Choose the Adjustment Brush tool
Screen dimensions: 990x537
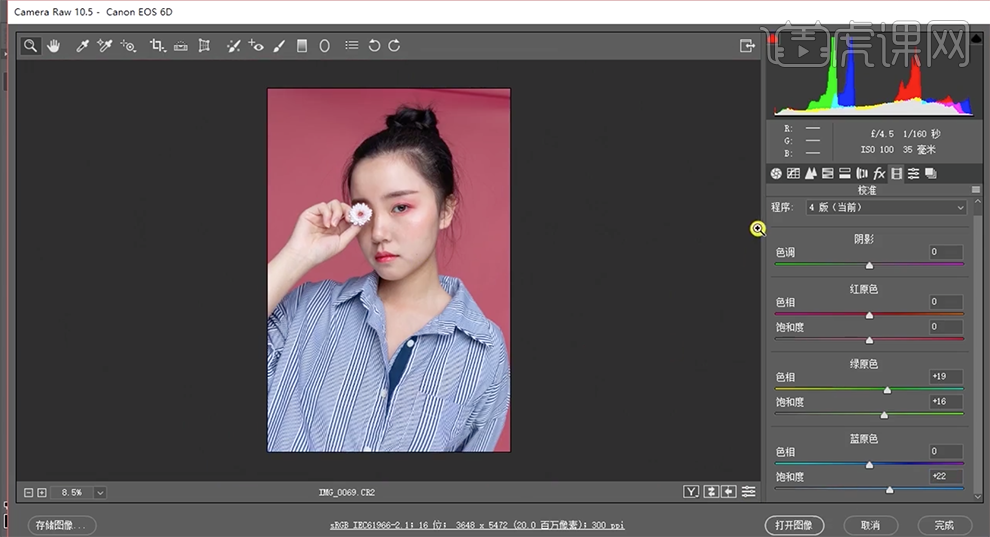point(279,46)
